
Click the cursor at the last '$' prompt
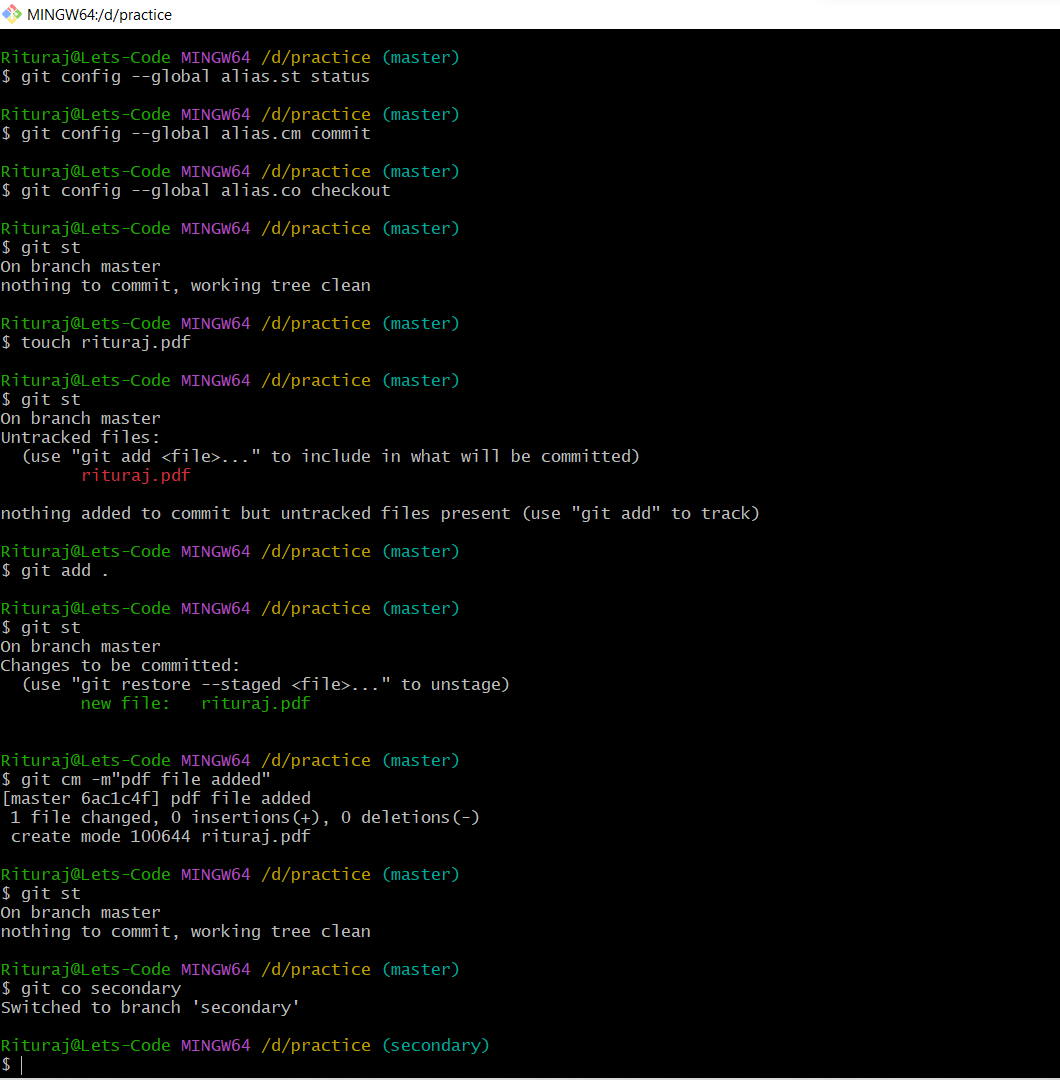[22, 1065]
